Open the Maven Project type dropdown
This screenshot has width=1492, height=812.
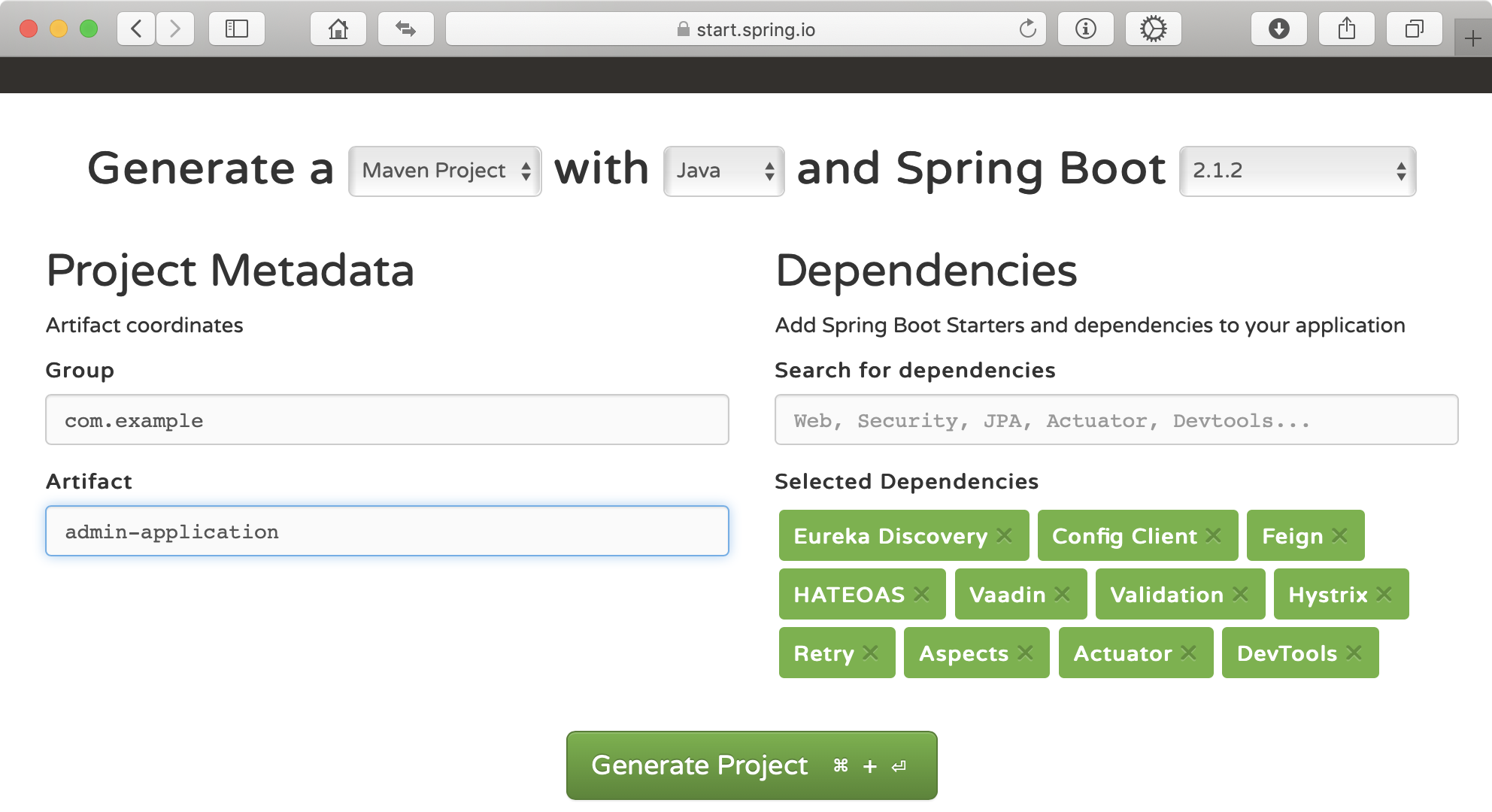[x=445, y=171]
